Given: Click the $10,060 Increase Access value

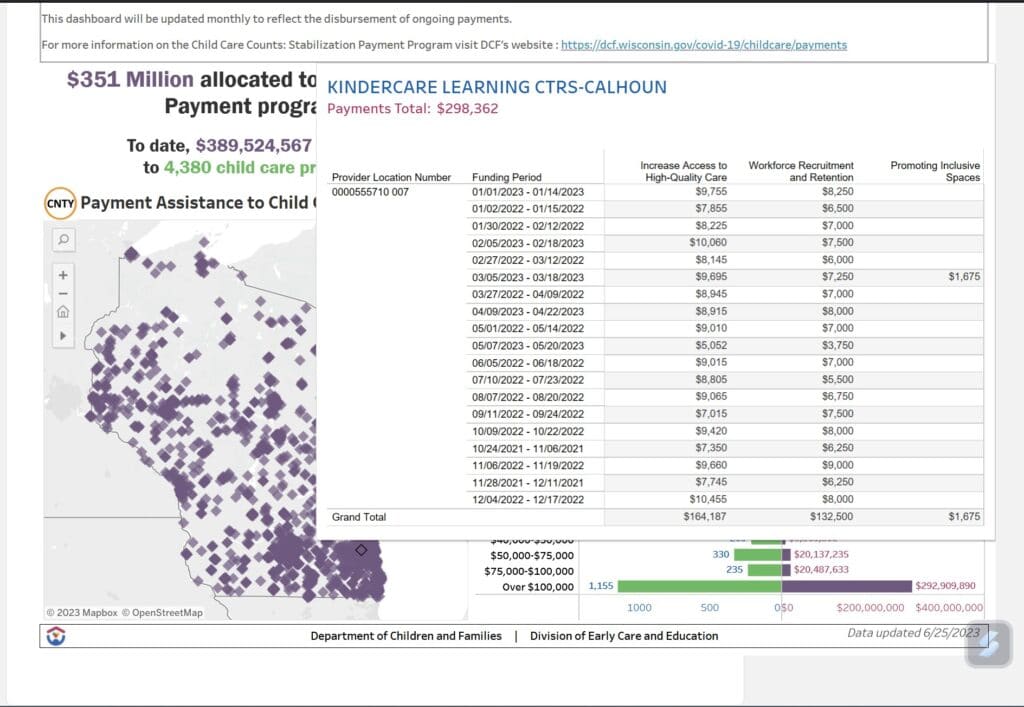Looking at the screenshot, I should point(708,242).
